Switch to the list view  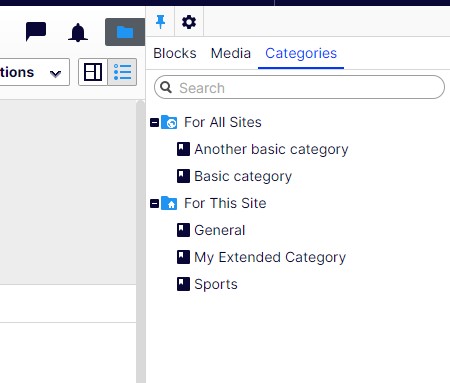[122, 72]
